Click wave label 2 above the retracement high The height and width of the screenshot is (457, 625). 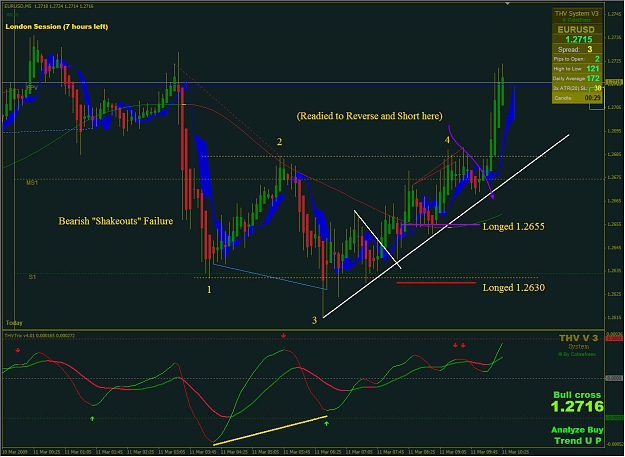pos(279,142)
